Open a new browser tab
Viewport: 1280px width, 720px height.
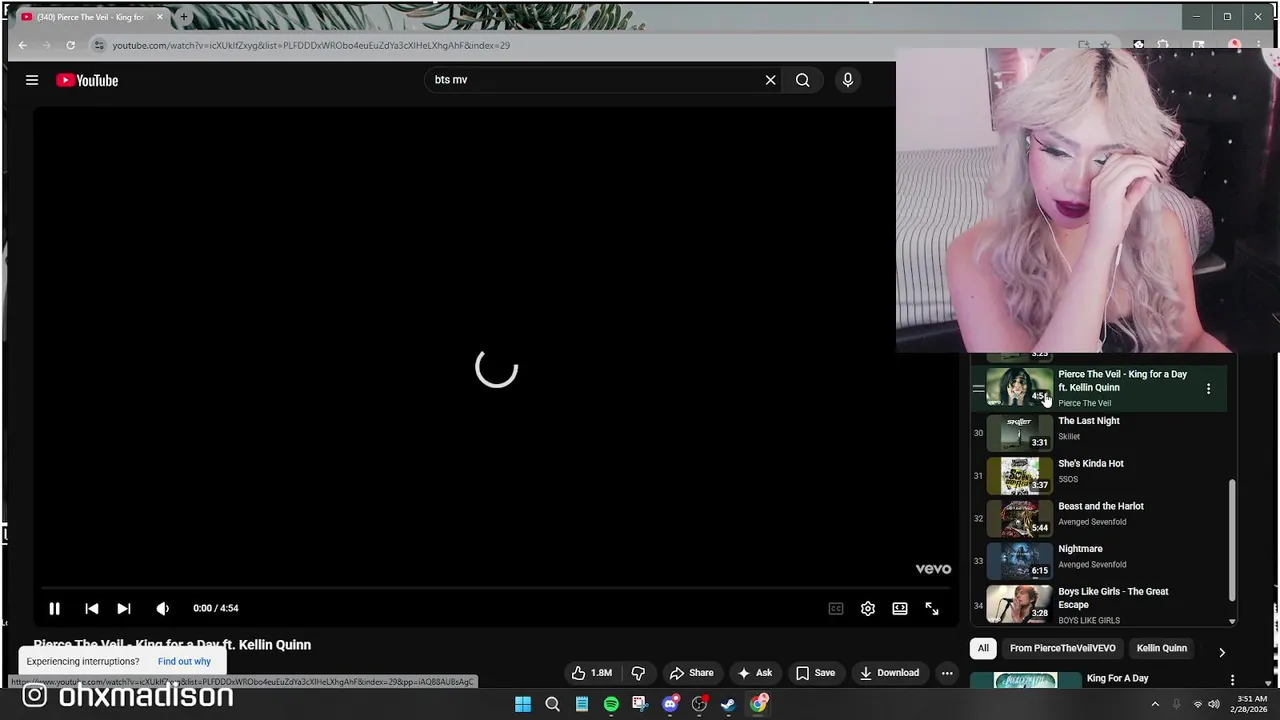(x=183, y=17)
